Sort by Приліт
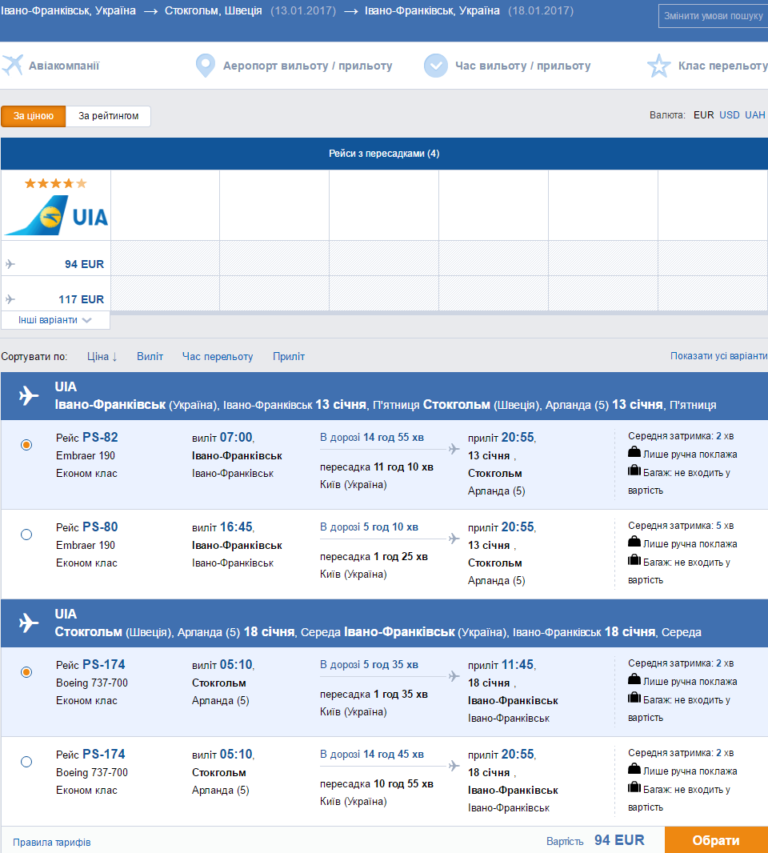 tap(289, 356)
